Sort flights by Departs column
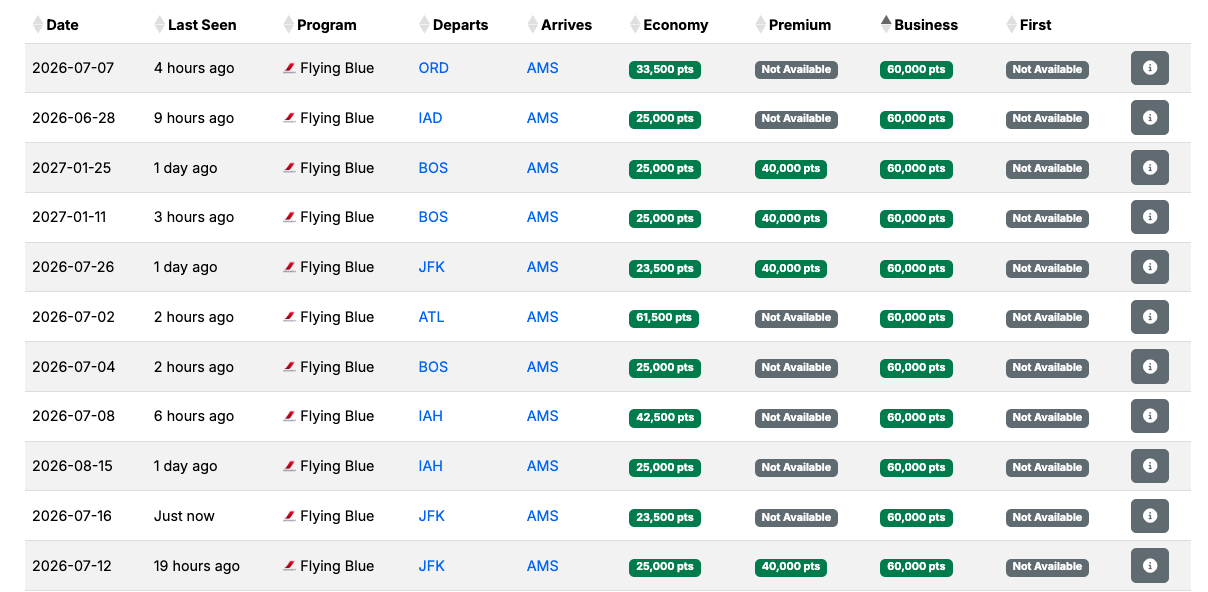Screen dimensions: 1208x592 tap(454, 25)
